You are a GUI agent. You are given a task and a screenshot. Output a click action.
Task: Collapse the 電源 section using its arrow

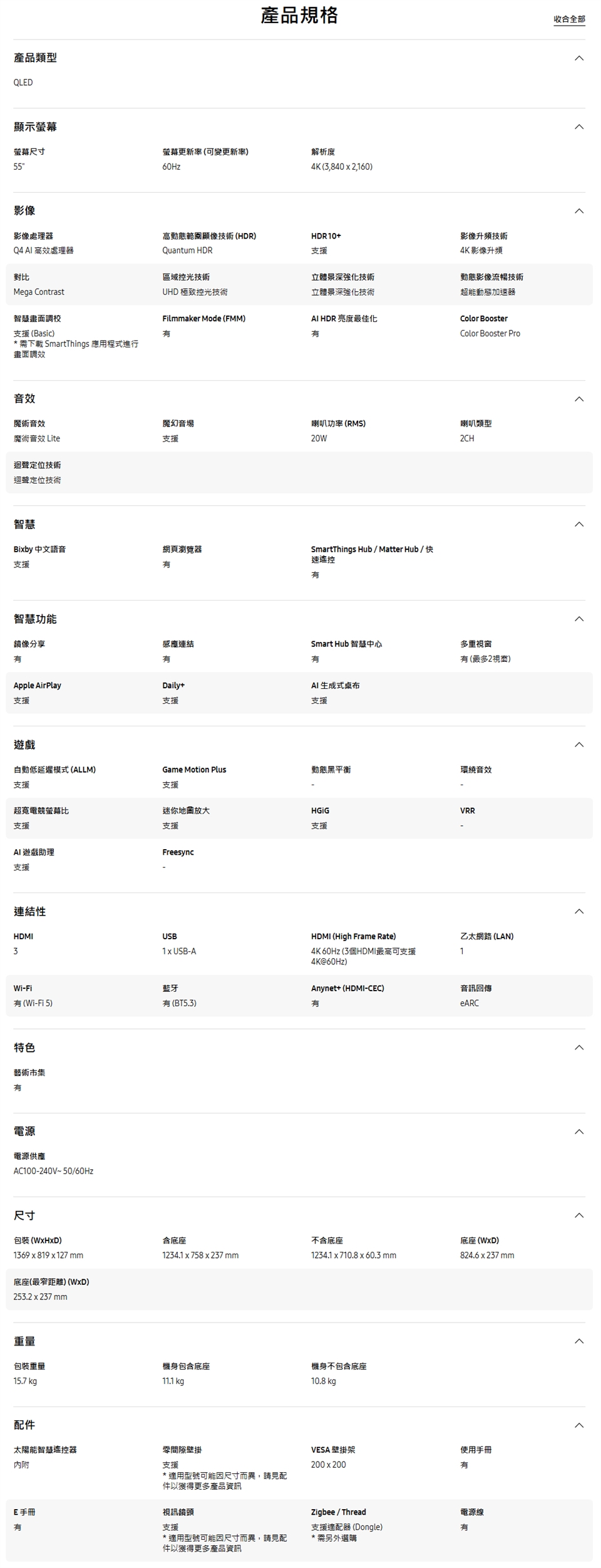tap(578, 1132)
